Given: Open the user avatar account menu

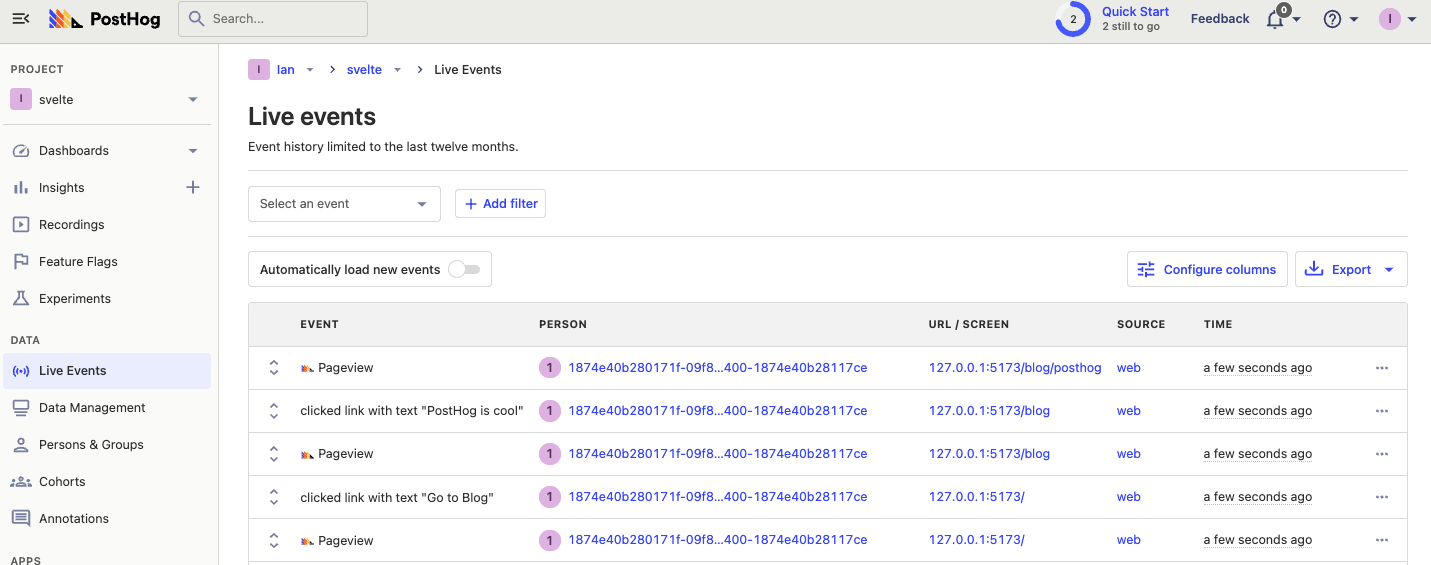Looking at the screenshot, I should coord(1390,19).
